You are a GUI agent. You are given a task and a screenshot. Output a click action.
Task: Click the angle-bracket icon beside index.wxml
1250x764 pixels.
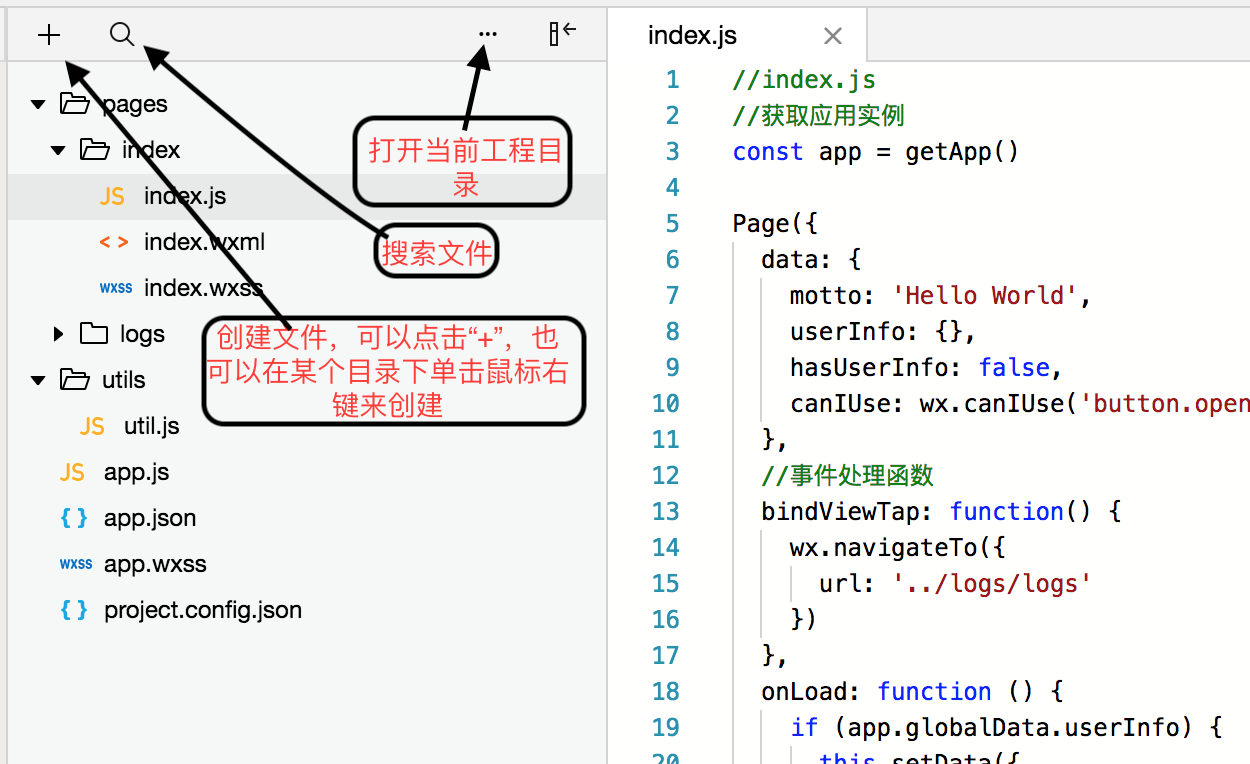(113, 242)
